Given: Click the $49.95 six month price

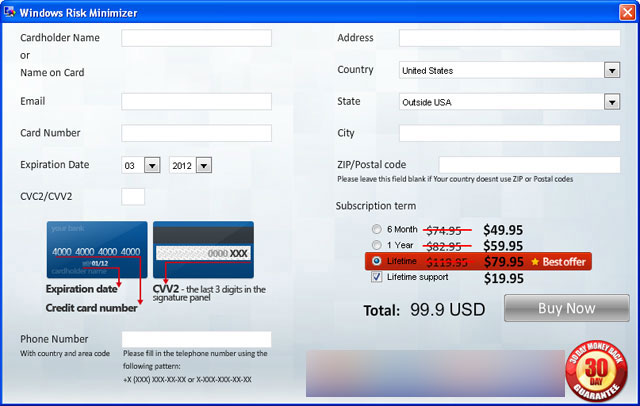Looking at the screenshot, I should (x=503, y=230).
